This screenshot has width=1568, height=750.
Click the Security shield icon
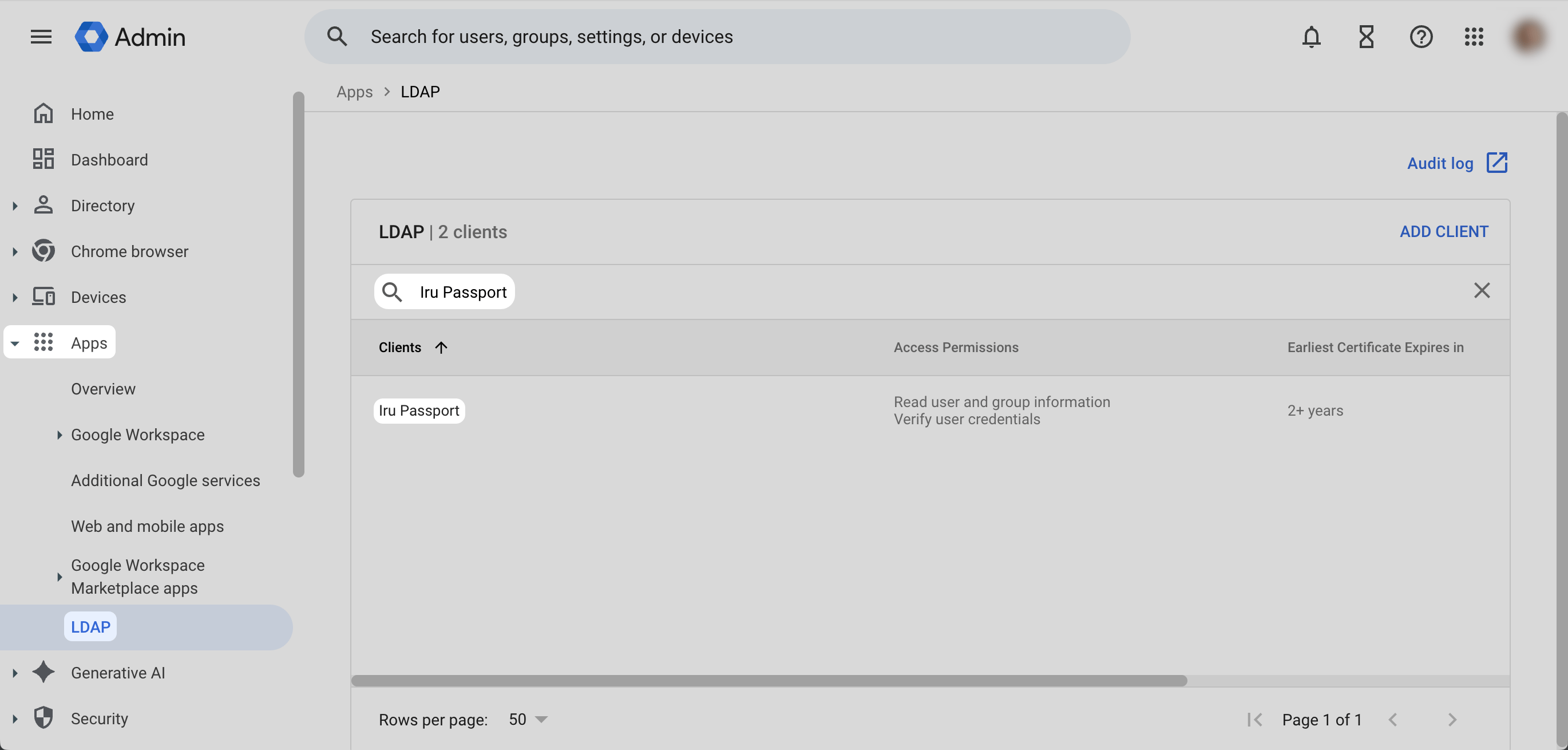(43, 718)
